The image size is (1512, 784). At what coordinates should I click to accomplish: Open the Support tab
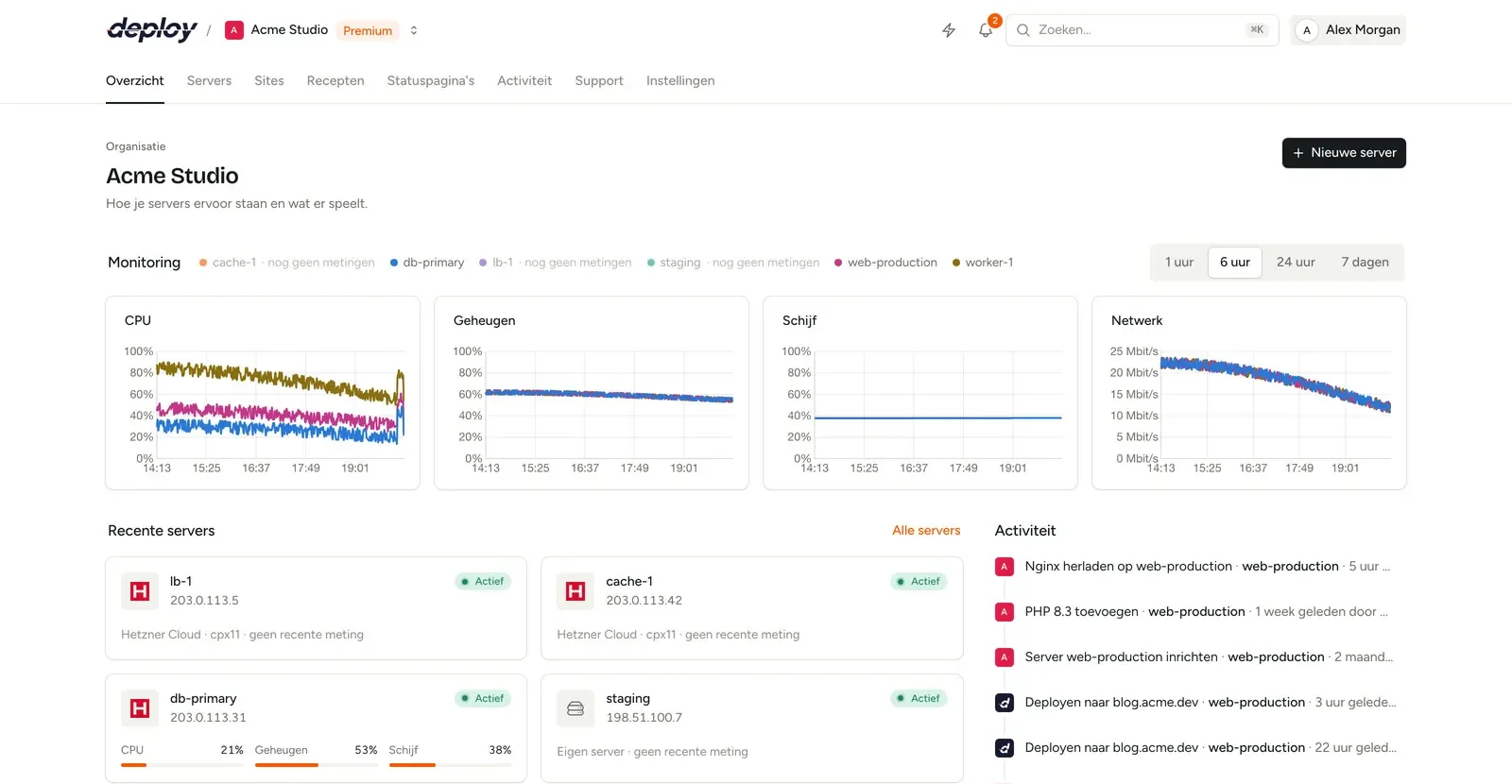(599, 81)
